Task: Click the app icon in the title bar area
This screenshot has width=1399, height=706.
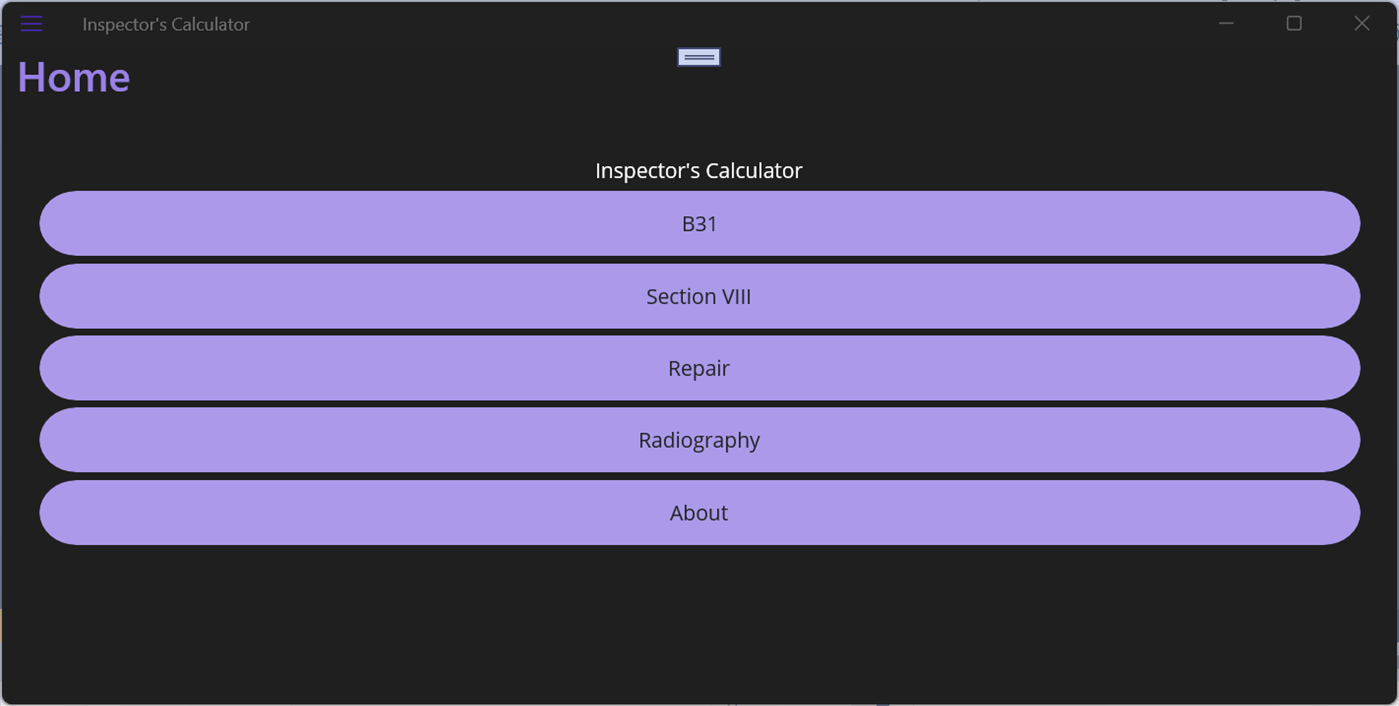Action: pos(31,23)
